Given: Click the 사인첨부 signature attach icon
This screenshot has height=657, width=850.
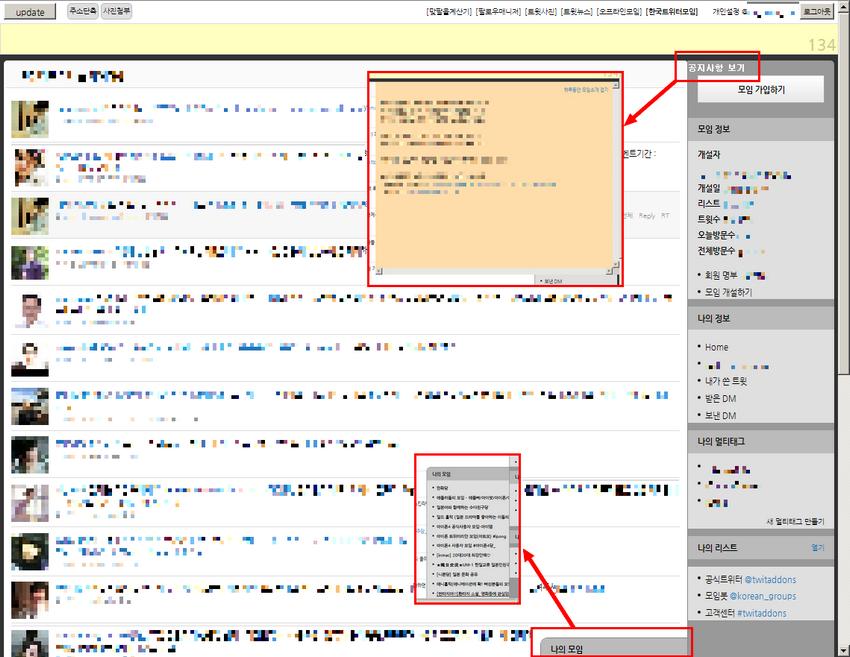Looking at the screenshot, I should (116, 9).
